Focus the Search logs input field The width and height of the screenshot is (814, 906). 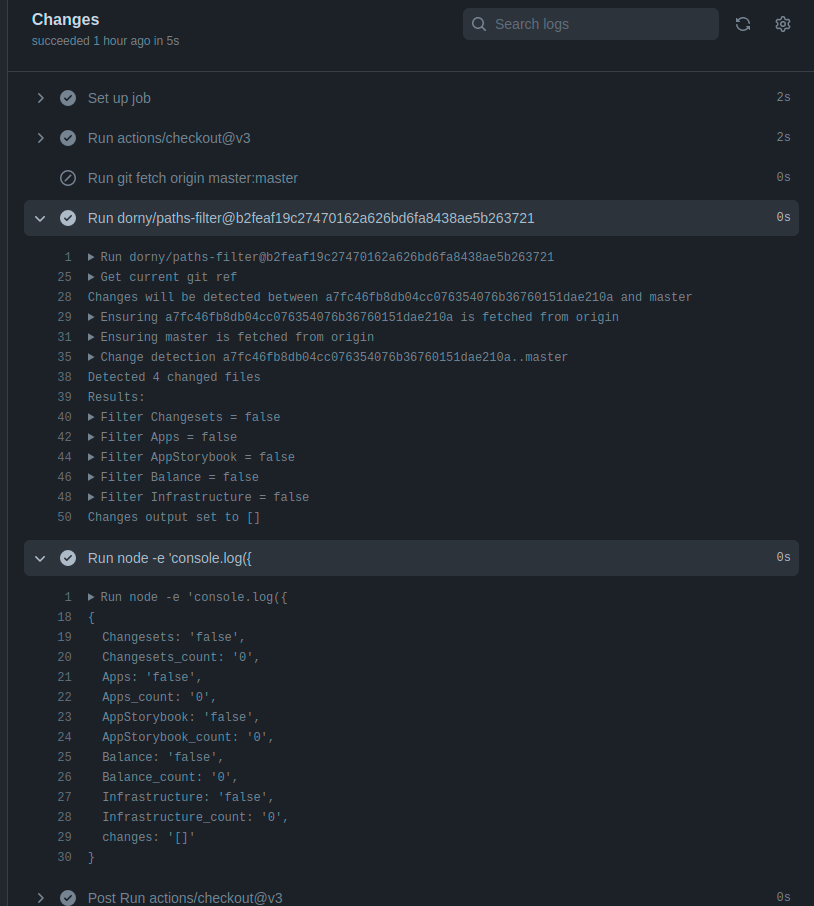(590, 24)
